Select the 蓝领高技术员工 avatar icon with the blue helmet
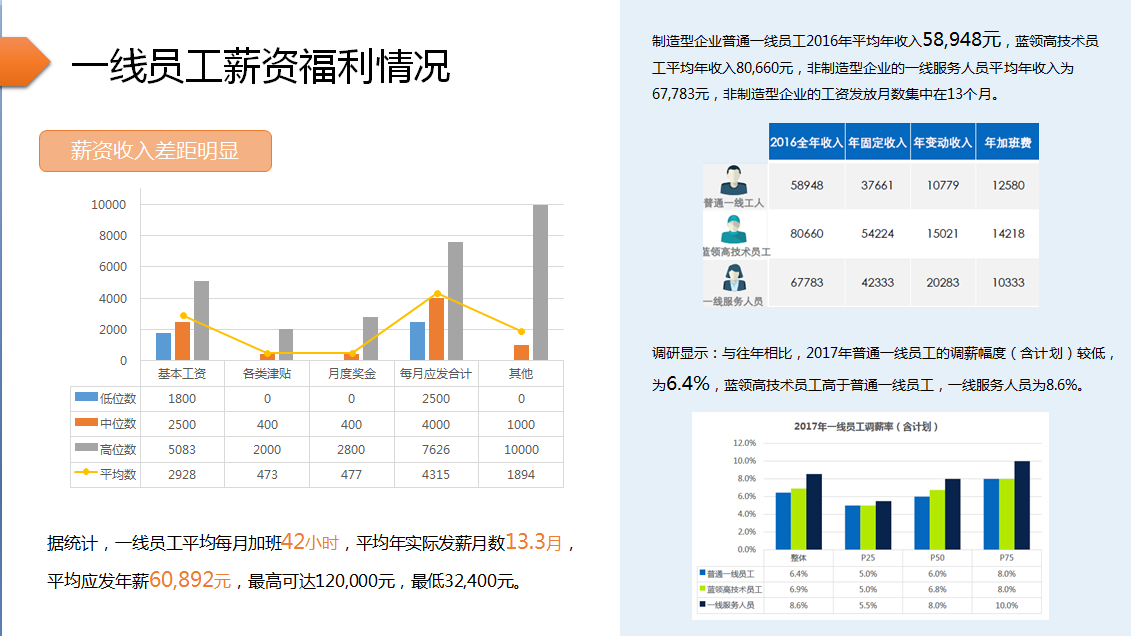1131x636 pixels. click(x=735, y=229)
